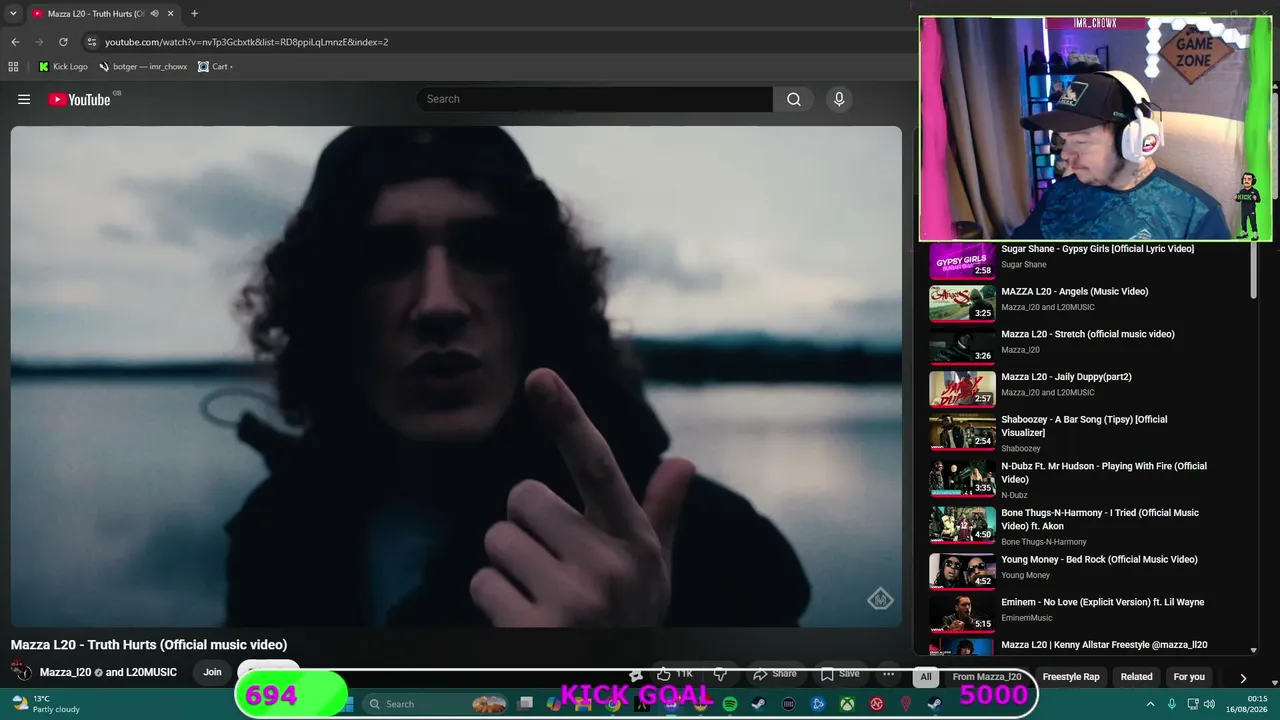
Task: Play Bone Thugs-N-Harmony I Tried title
Action: click(1100, 519)
